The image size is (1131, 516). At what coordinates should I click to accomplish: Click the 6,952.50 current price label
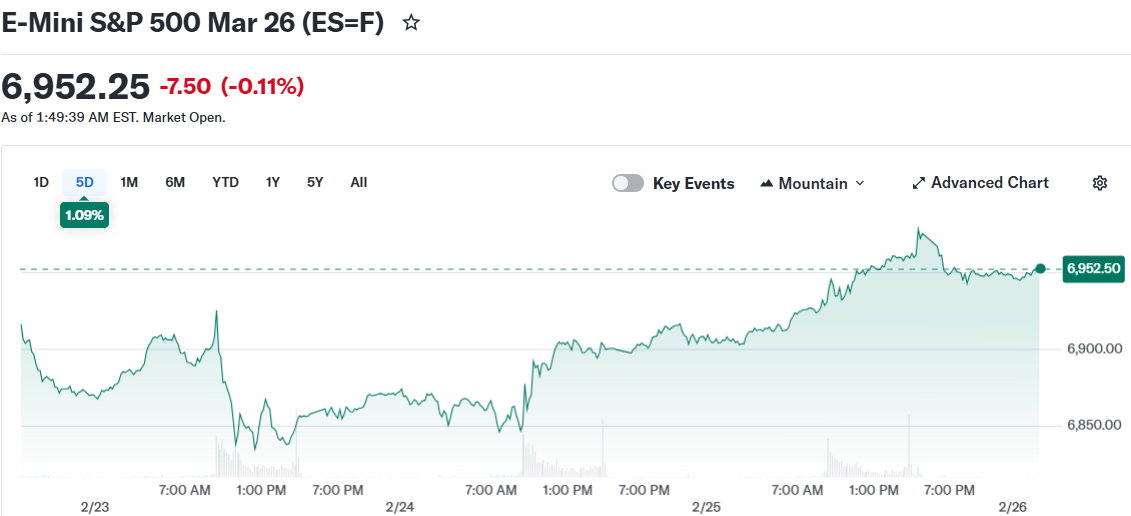[x=1093, y=268]
